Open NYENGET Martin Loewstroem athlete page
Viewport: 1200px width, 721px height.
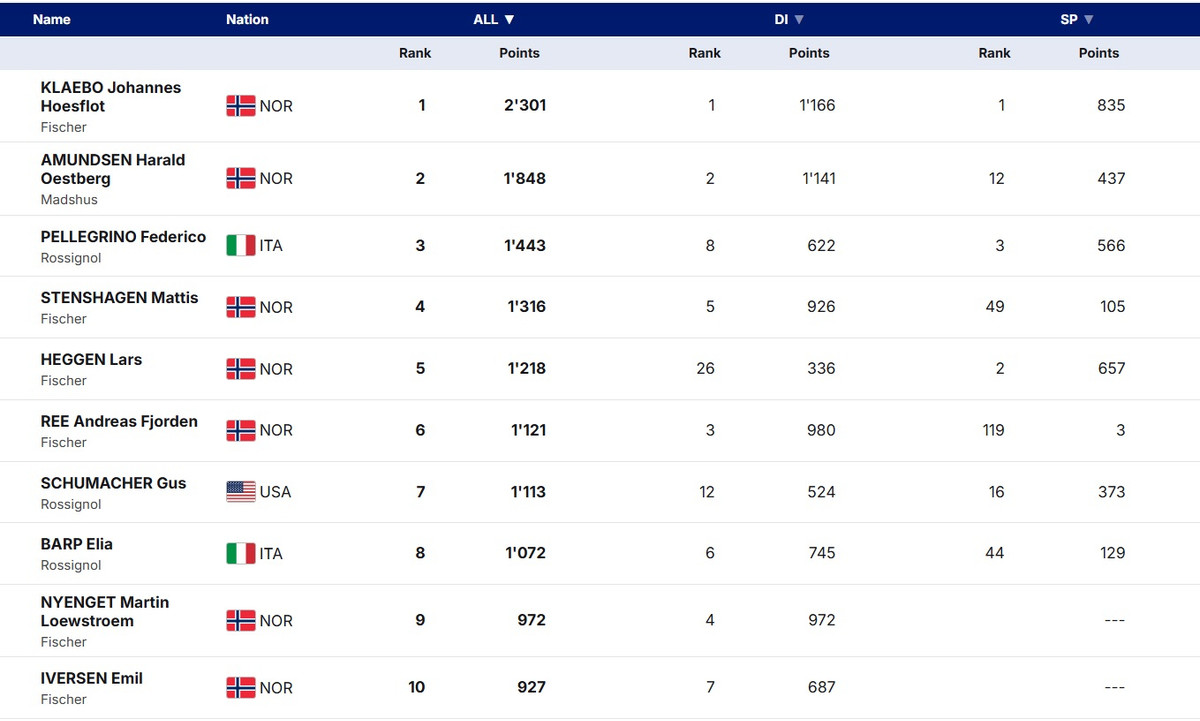click(x=105, y=611)
